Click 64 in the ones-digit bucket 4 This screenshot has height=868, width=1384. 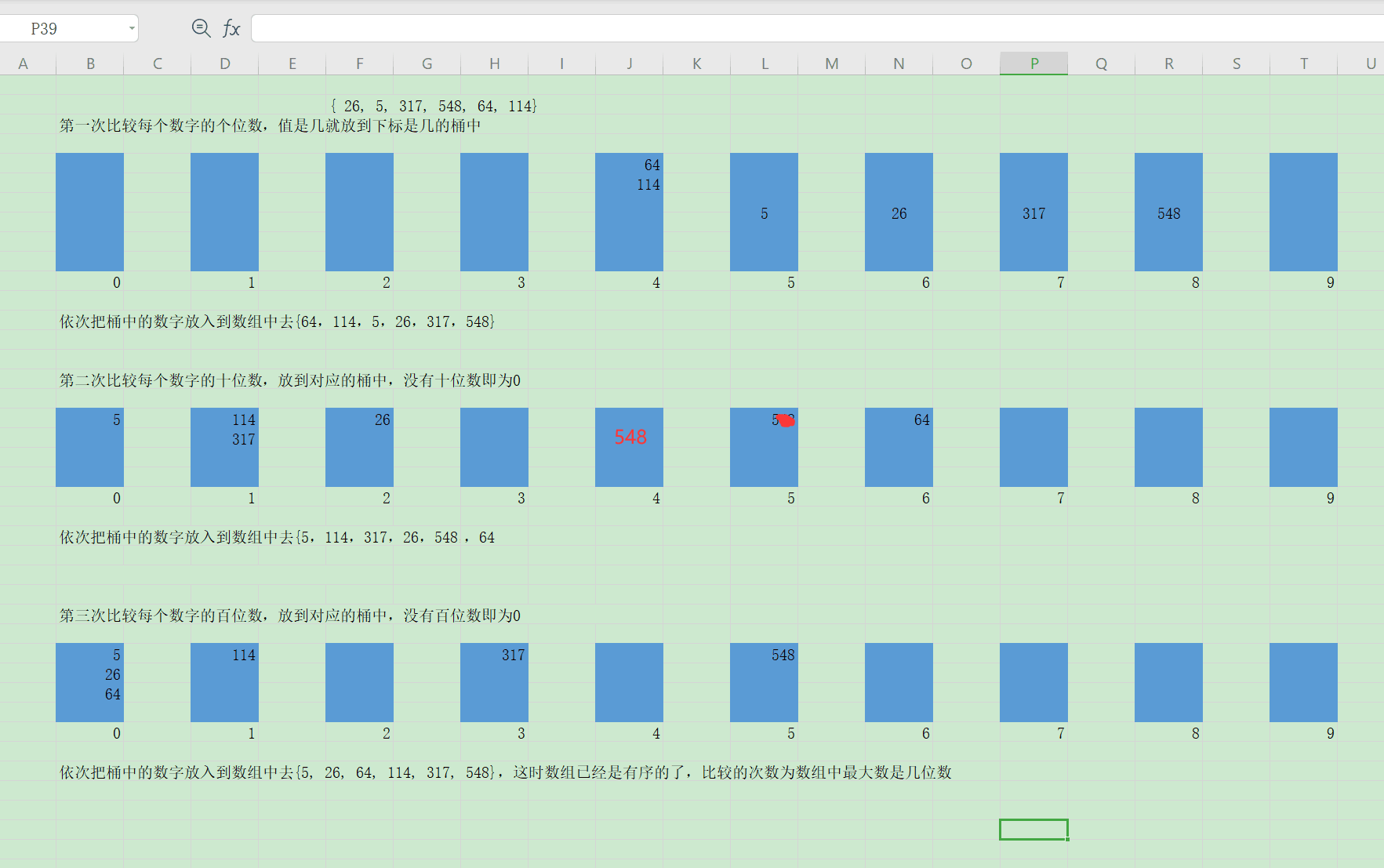652,165
